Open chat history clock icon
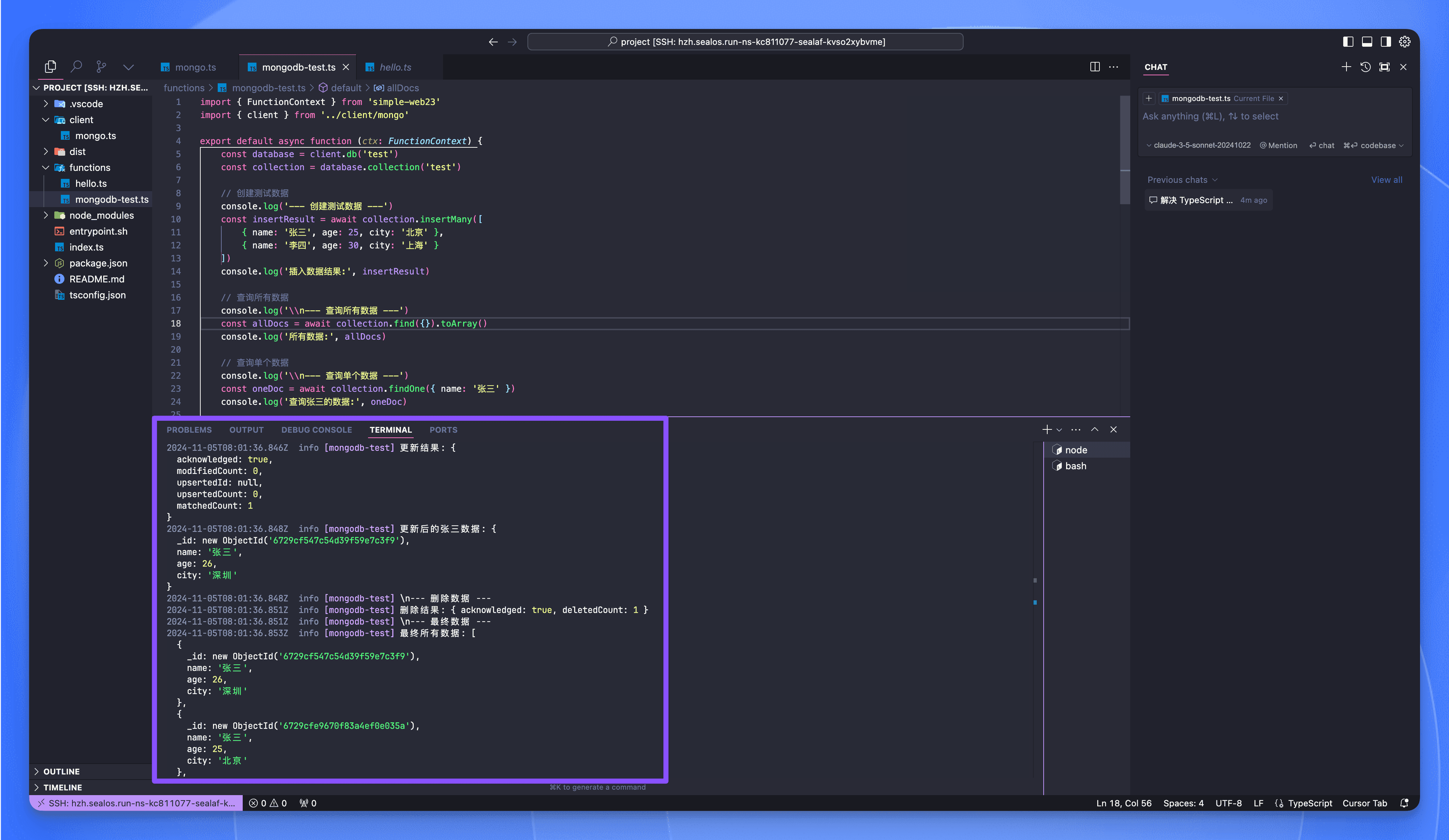Viewport: 1449px width, 840px height. [1366, 67]
